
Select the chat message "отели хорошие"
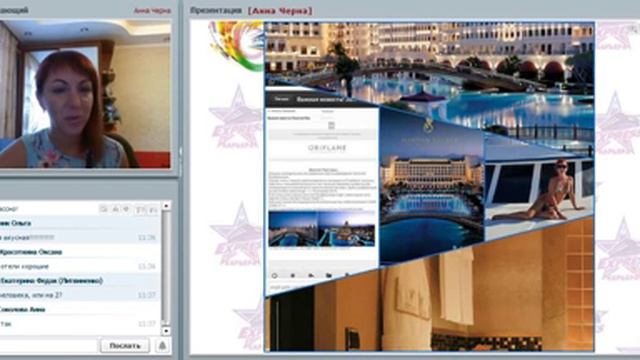pos(25,267)
